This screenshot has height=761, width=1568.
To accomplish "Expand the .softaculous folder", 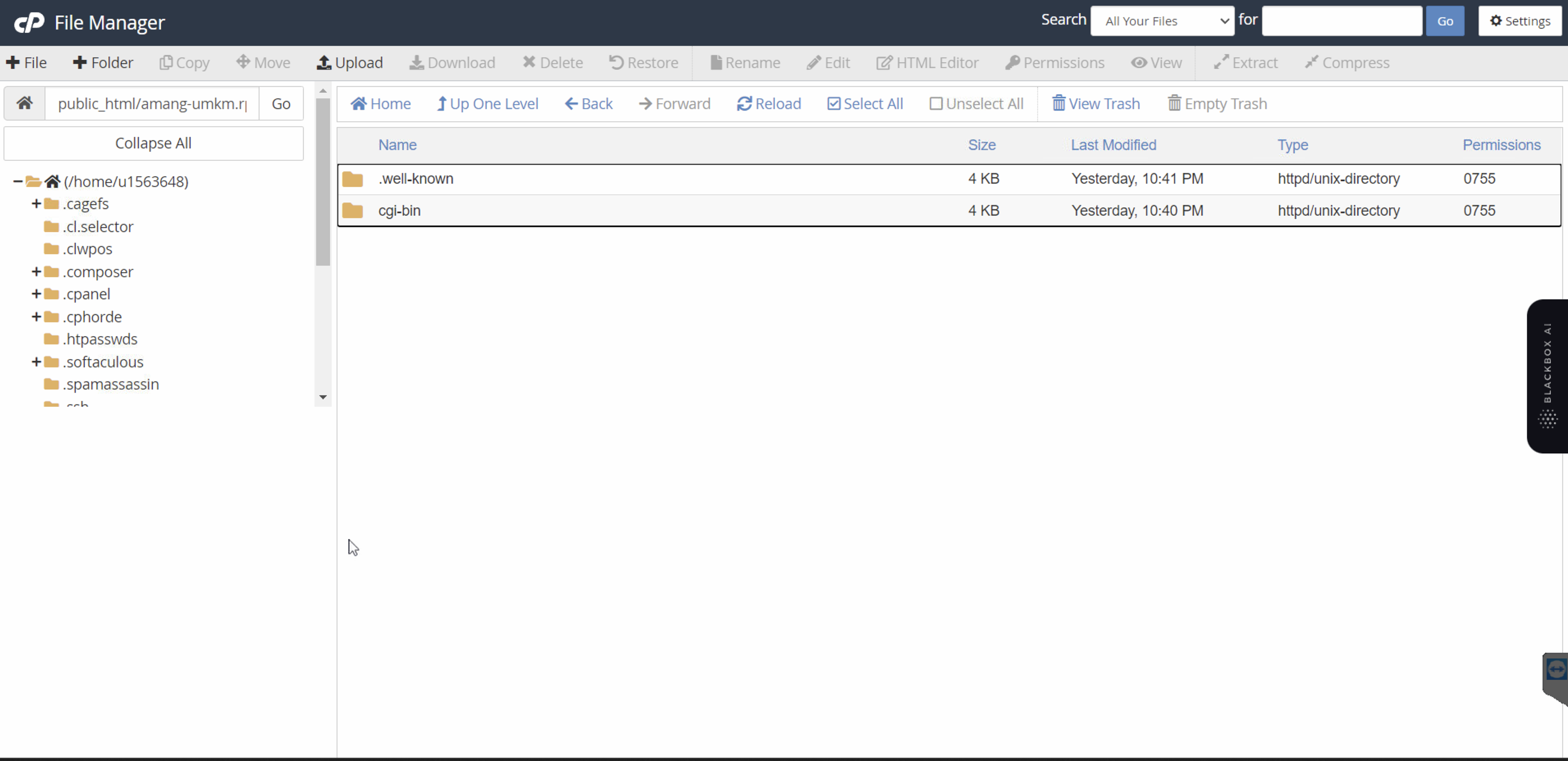I will point(36,362).
